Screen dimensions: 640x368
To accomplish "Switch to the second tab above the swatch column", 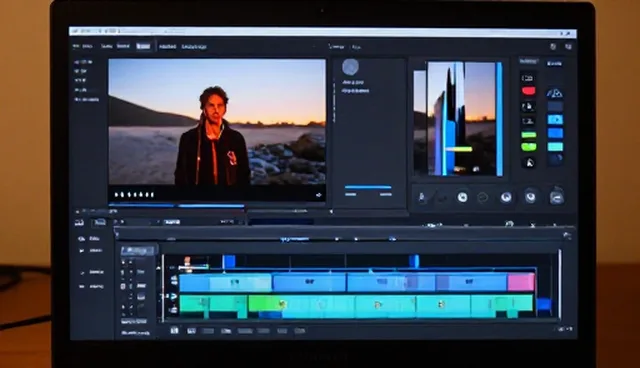I will pyautogui.click(x=554, y=63).
